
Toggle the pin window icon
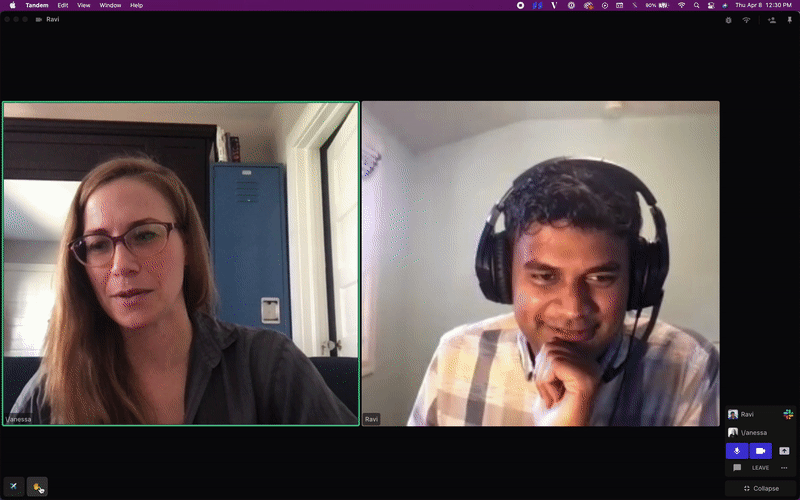point(789,19)
